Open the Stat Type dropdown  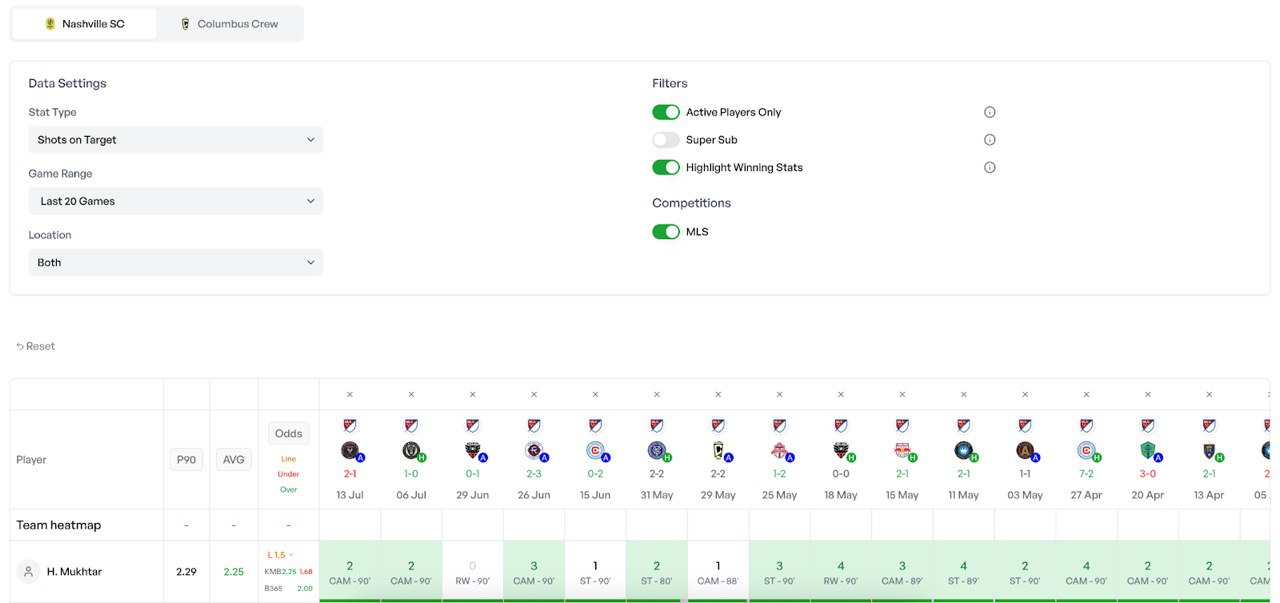[176, 140]
